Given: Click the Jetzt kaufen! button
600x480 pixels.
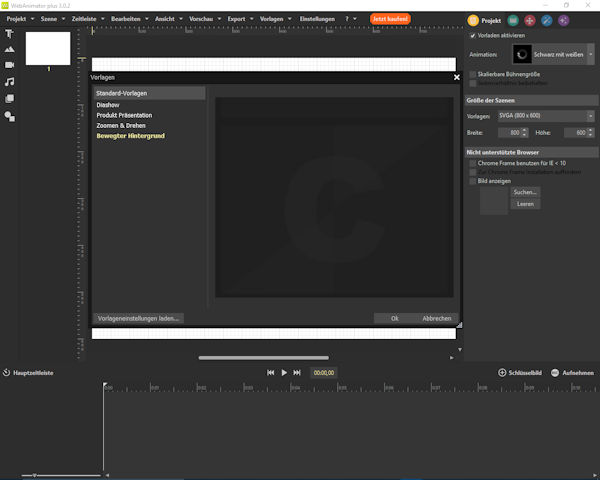Looking at the screenshot, I should pos(390,19).
